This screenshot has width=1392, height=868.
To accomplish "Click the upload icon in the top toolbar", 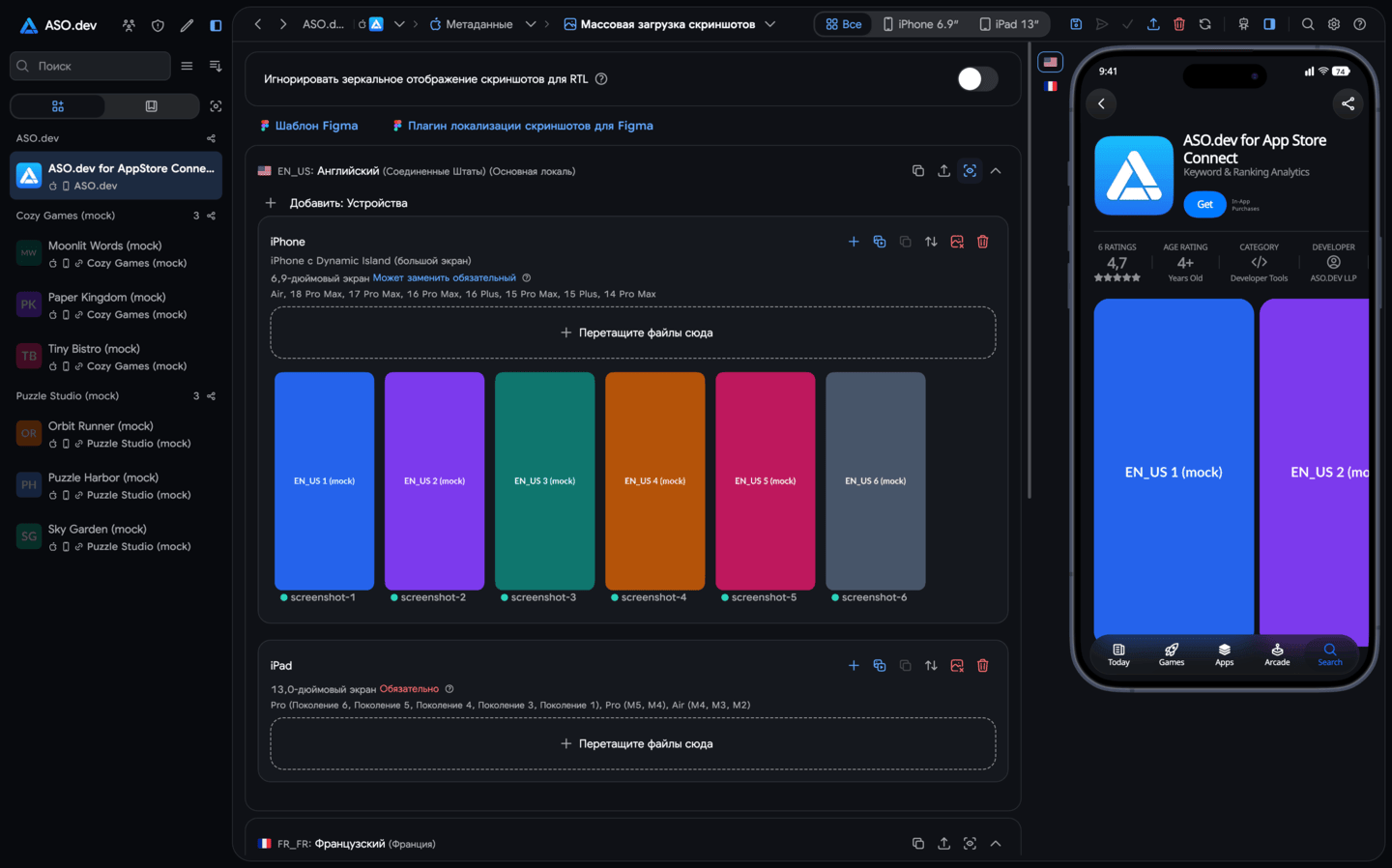I will point(1153,24).
